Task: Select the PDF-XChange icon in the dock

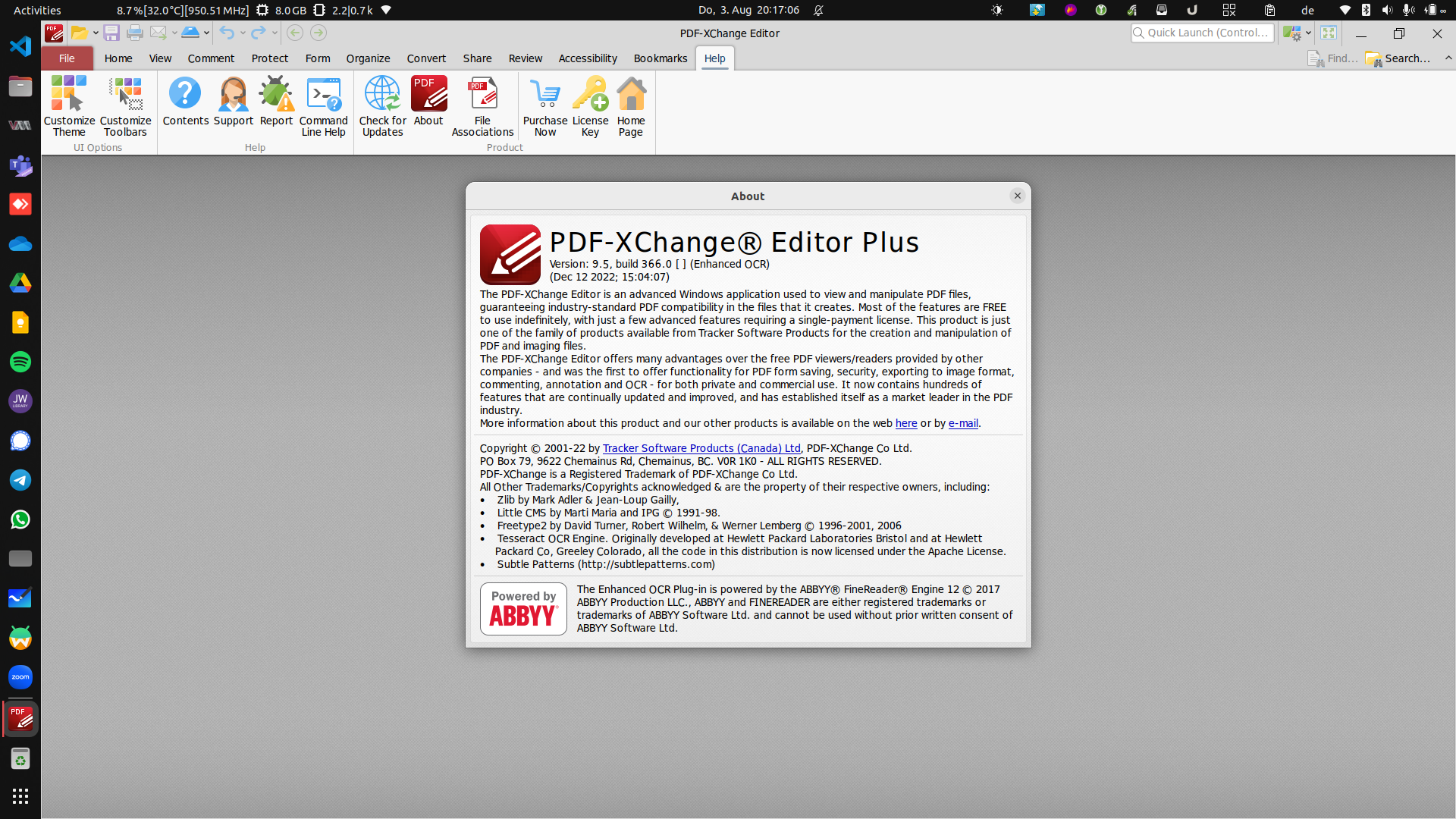Action: pos(20,717)
